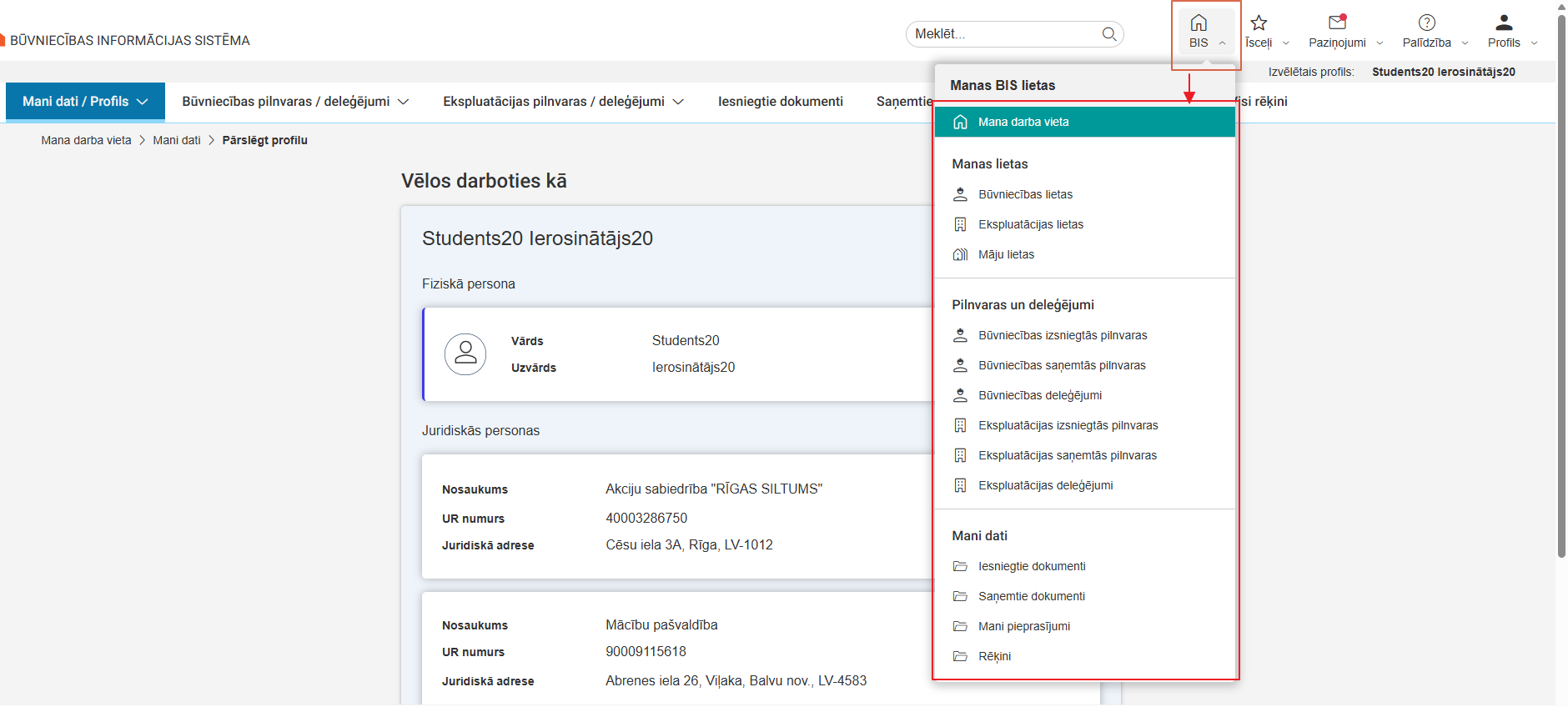Select Ekspluatācijas deleģējumi menu item
Viewport: 1568px width, 707px height.
tap(1045, 486)
